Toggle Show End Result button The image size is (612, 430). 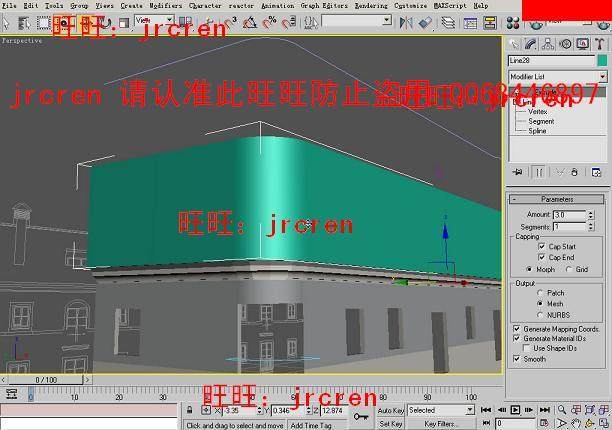539,172
